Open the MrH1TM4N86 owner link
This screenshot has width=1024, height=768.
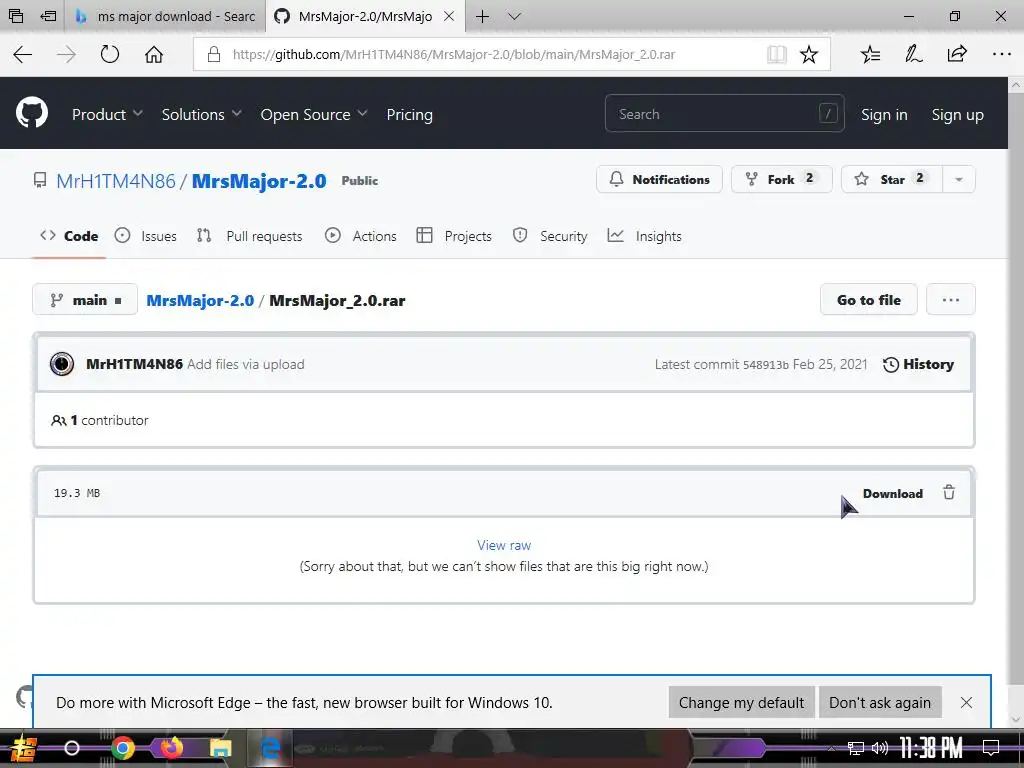coord(116,181)
